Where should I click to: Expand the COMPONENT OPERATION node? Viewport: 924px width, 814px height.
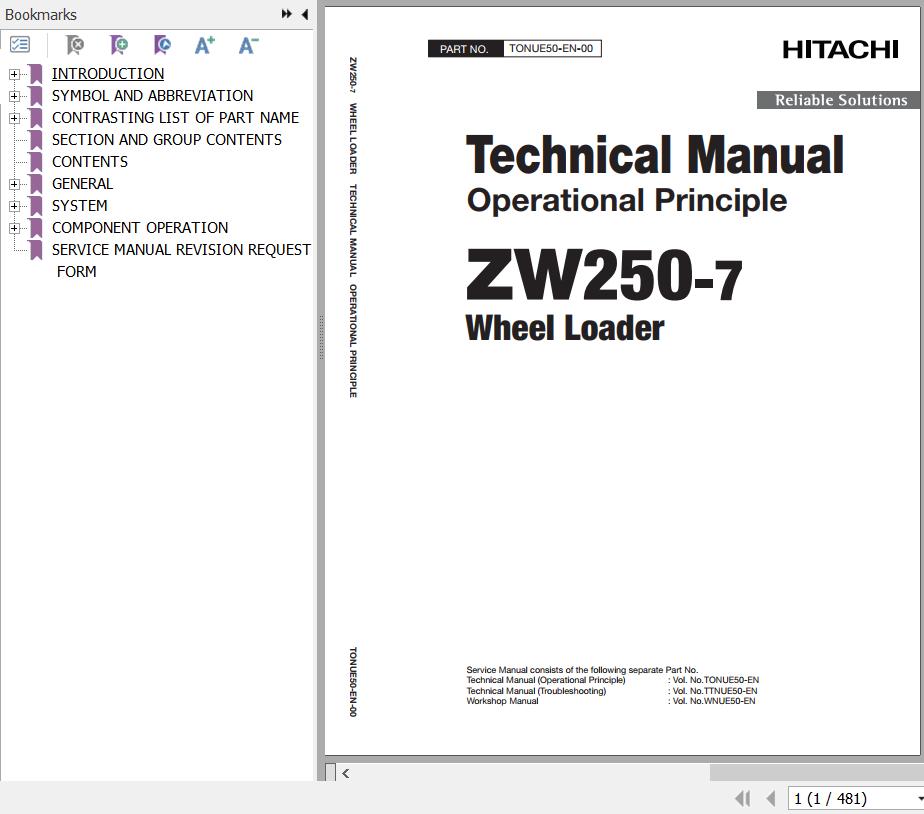pyautogui.click(x=14, y=228)
